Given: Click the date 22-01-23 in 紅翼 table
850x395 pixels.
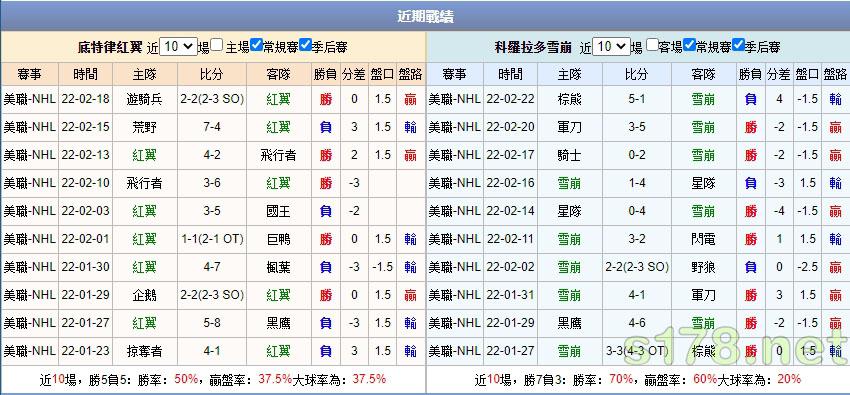Looking at the screenshot, I should click(86, 351).
